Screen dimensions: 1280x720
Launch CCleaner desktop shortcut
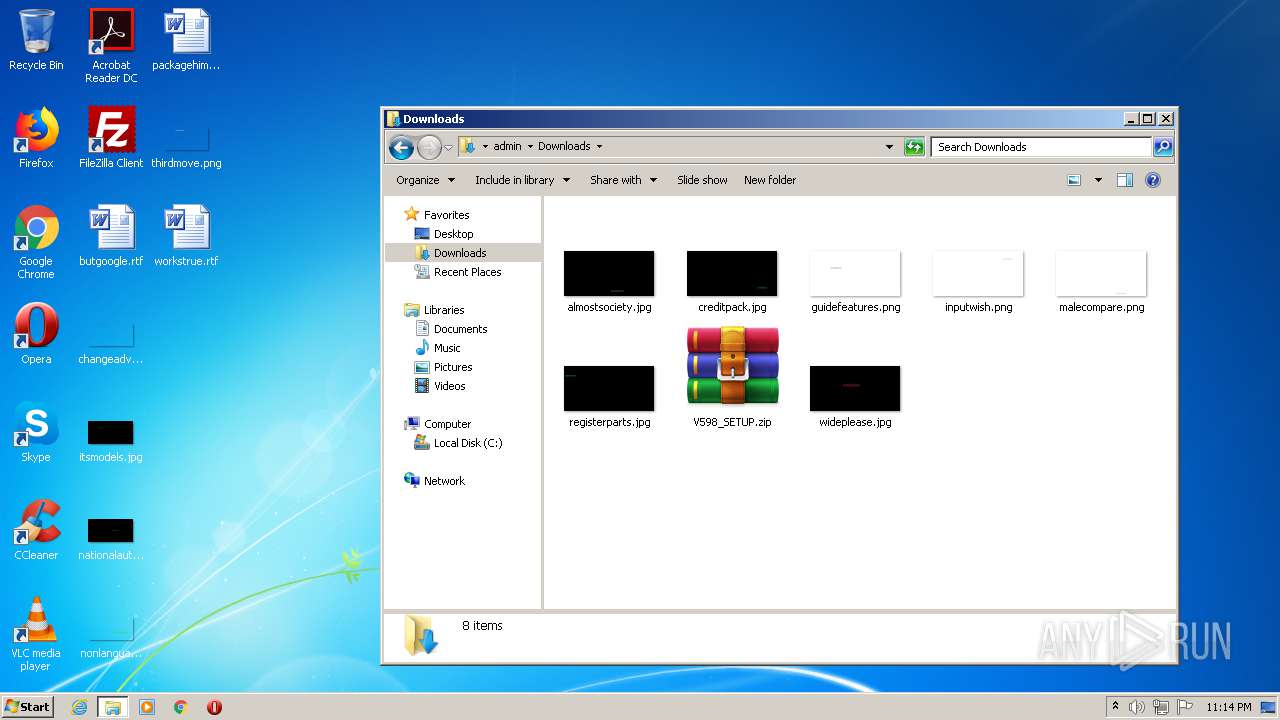36,530
